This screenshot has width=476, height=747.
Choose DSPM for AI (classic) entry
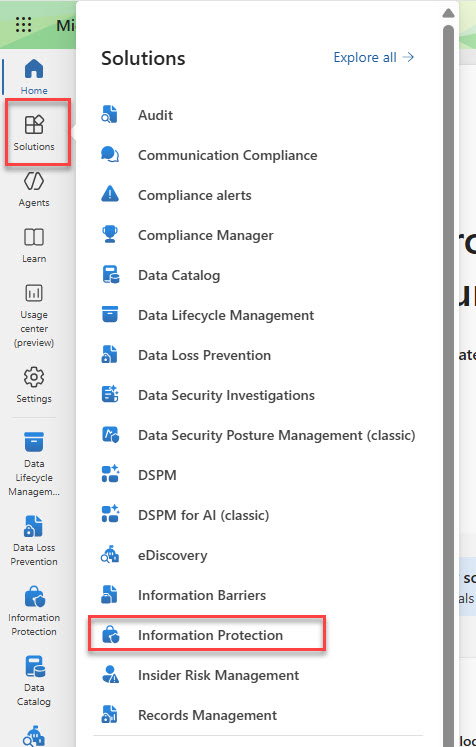click(203, 515)
